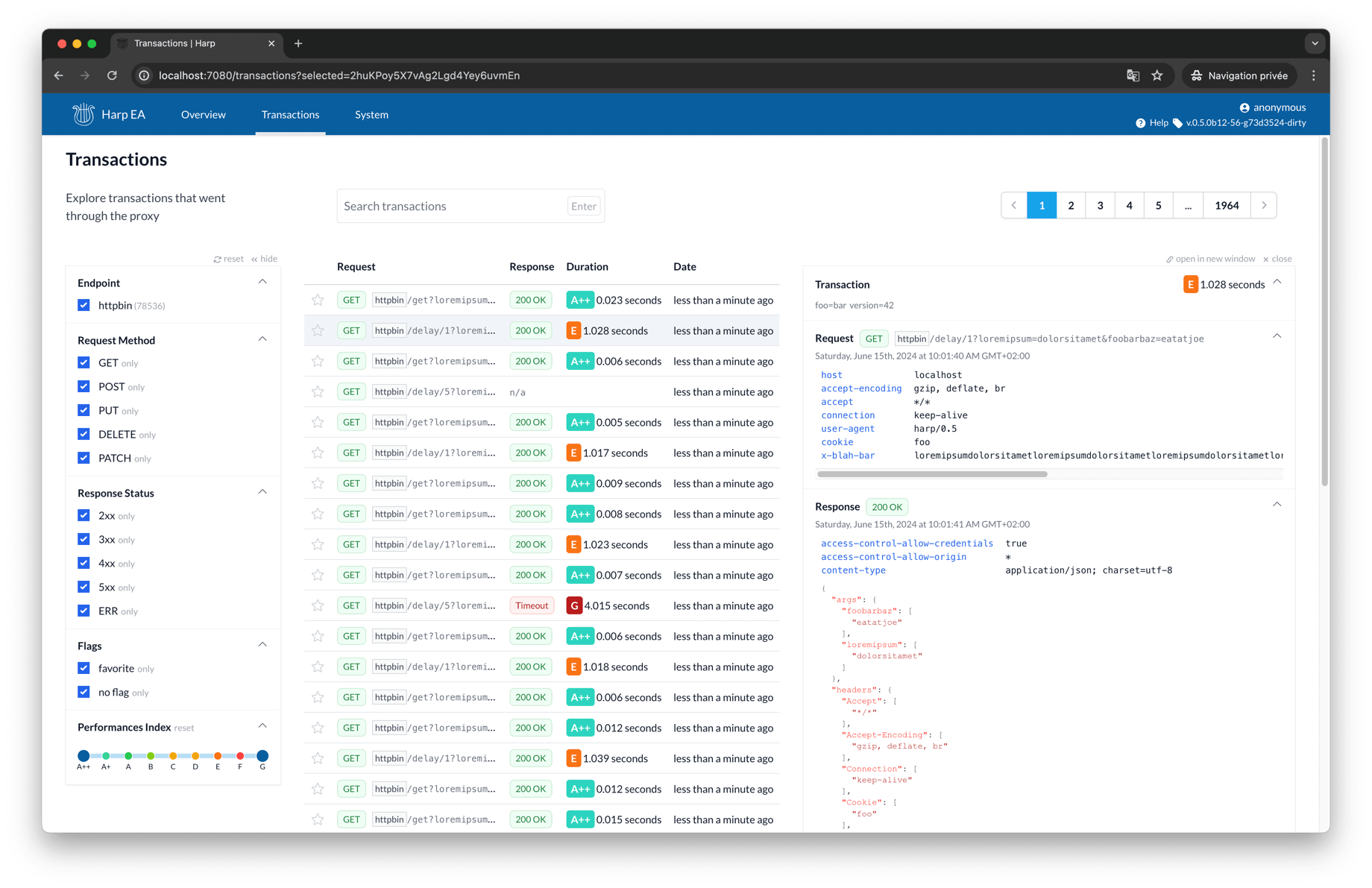Show only PUT requests
This screenshot has width=1372, height=888.
(x=130, y=411)
